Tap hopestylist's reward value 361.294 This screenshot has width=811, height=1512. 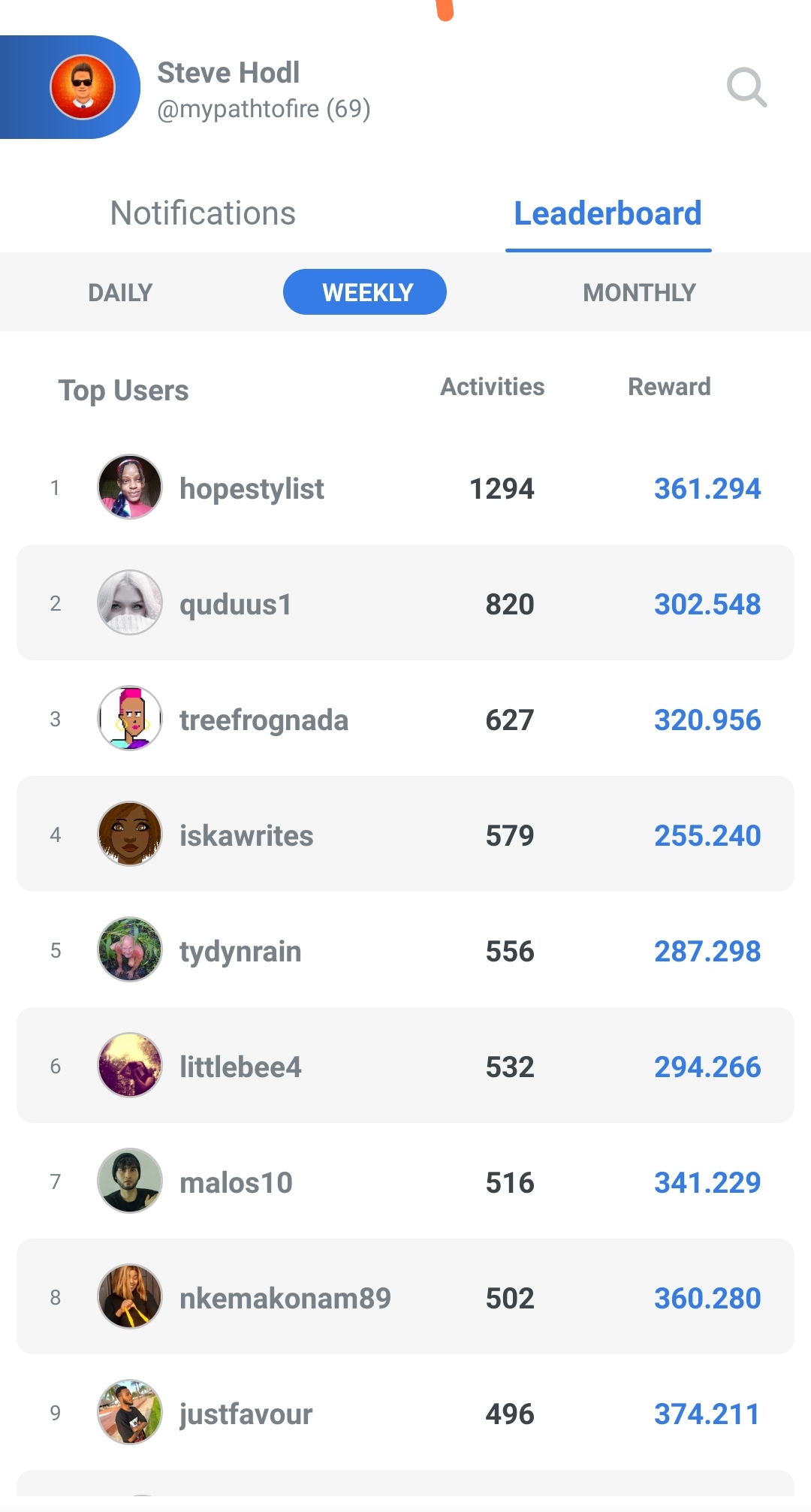pyautogui.click(x=707, y=489)
